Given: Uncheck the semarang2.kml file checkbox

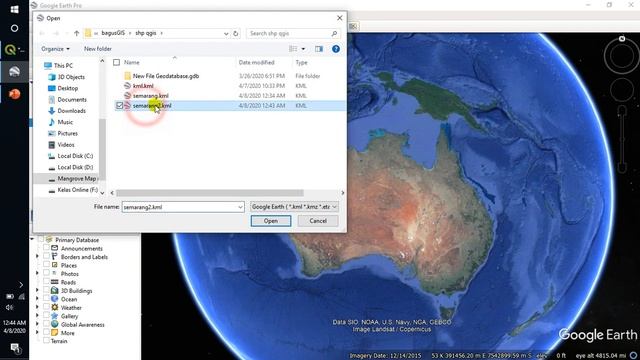Looking at the screenshot, I should [x=120, y=105].
